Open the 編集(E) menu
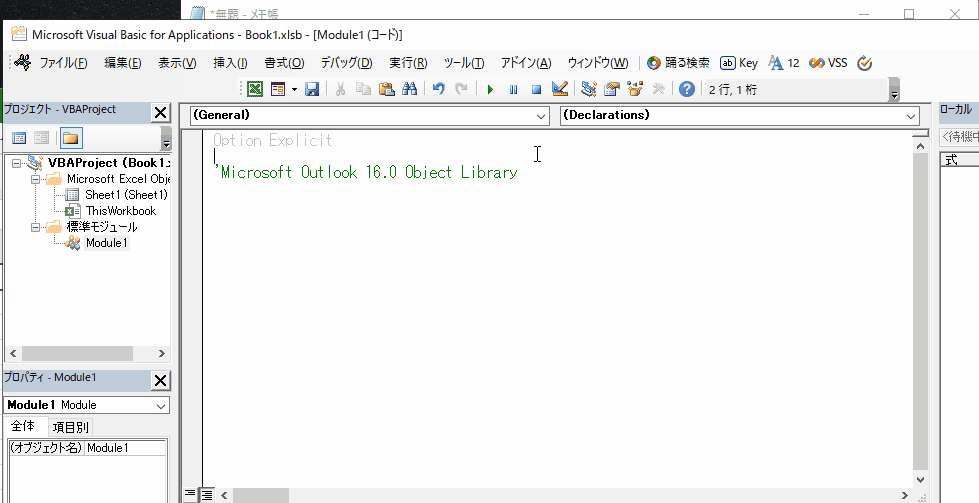The height and width of the screenshot is (503, 979). [x=122, y=62]
